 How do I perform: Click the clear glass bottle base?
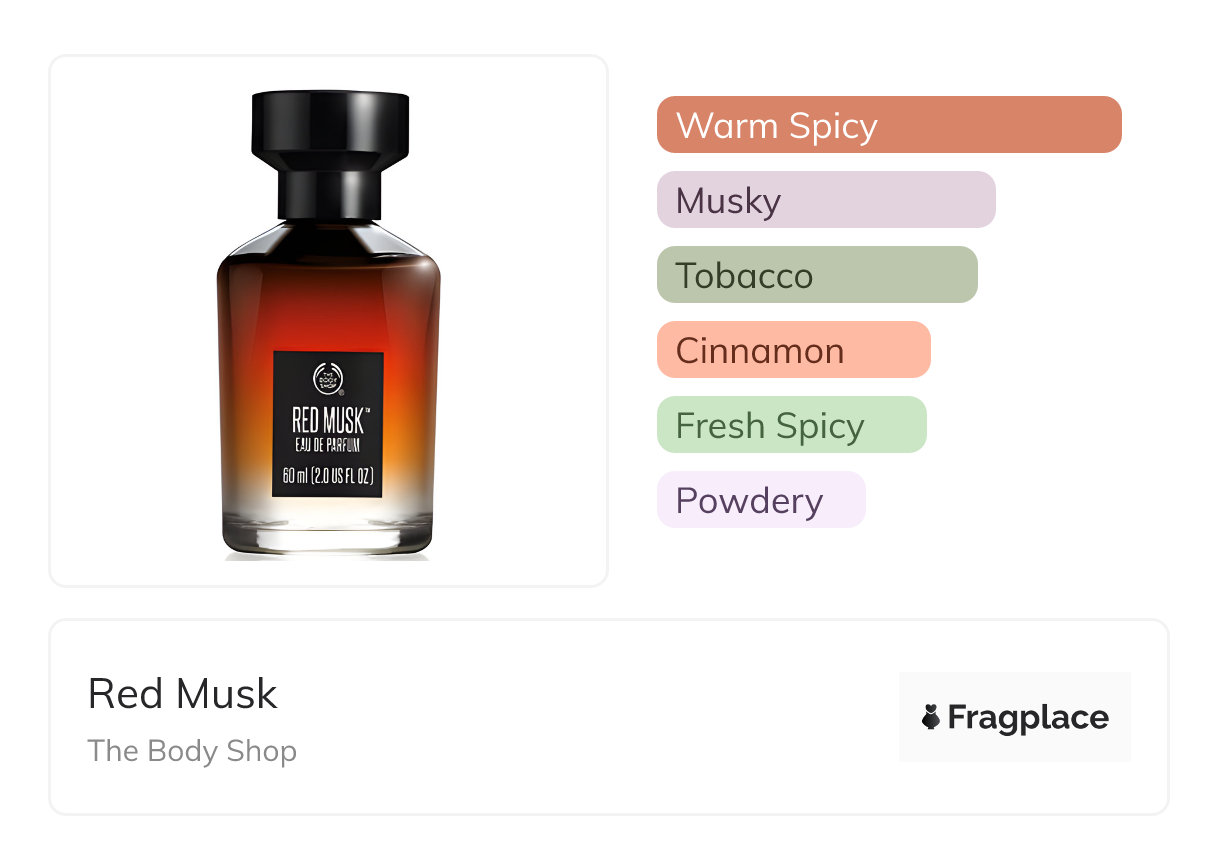click(329, 528)
